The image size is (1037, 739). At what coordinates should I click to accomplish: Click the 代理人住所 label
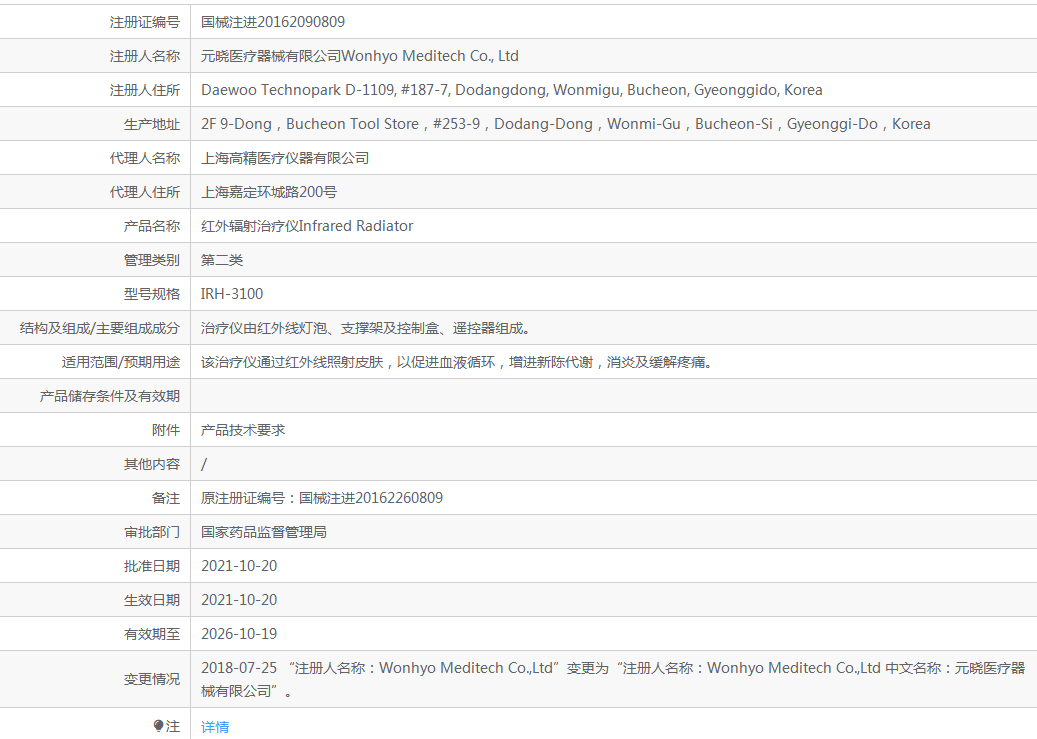click(x=145, y=193)
